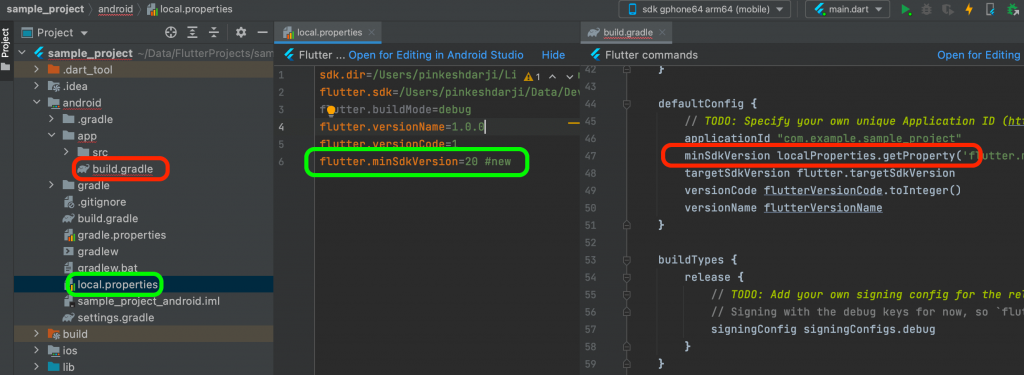Go to previous highlighted error arrow

pos(552,76)
